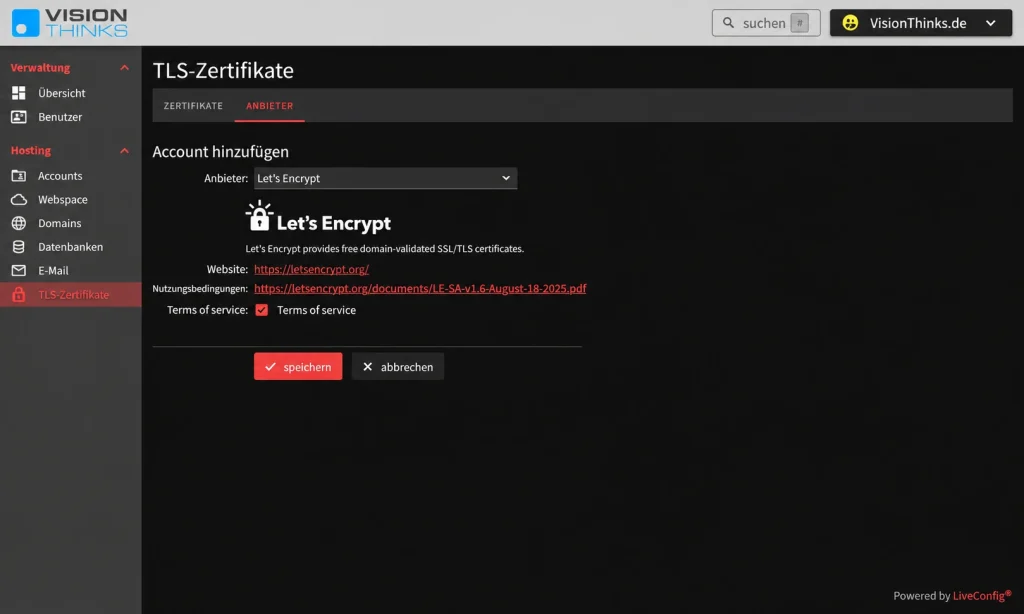The height and width of the screenshot is (614, 1024).
Task: Focus the suchen search field
Action: (766, 23)
